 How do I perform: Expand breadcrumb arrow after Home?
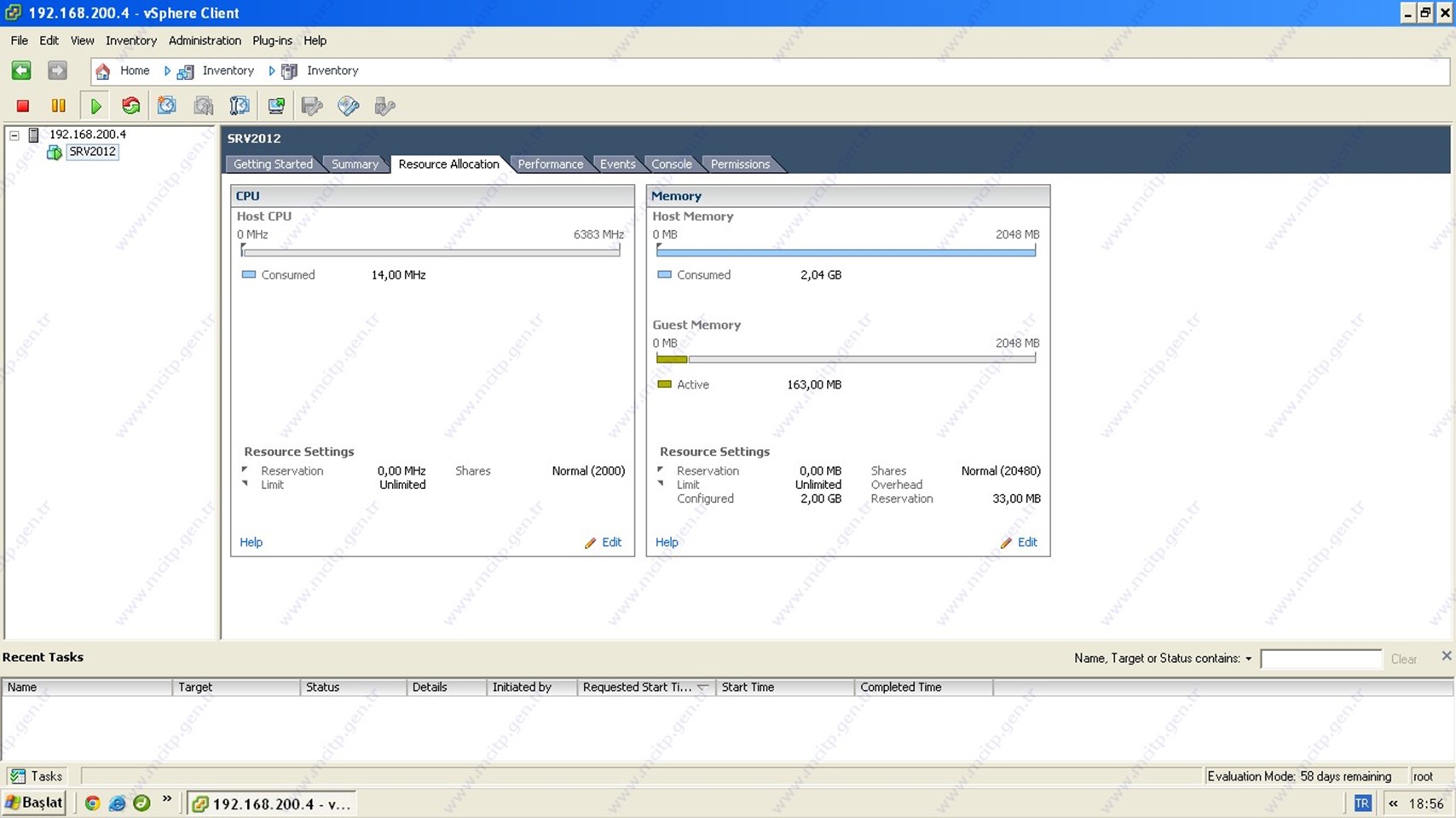[x=167, y=71]
